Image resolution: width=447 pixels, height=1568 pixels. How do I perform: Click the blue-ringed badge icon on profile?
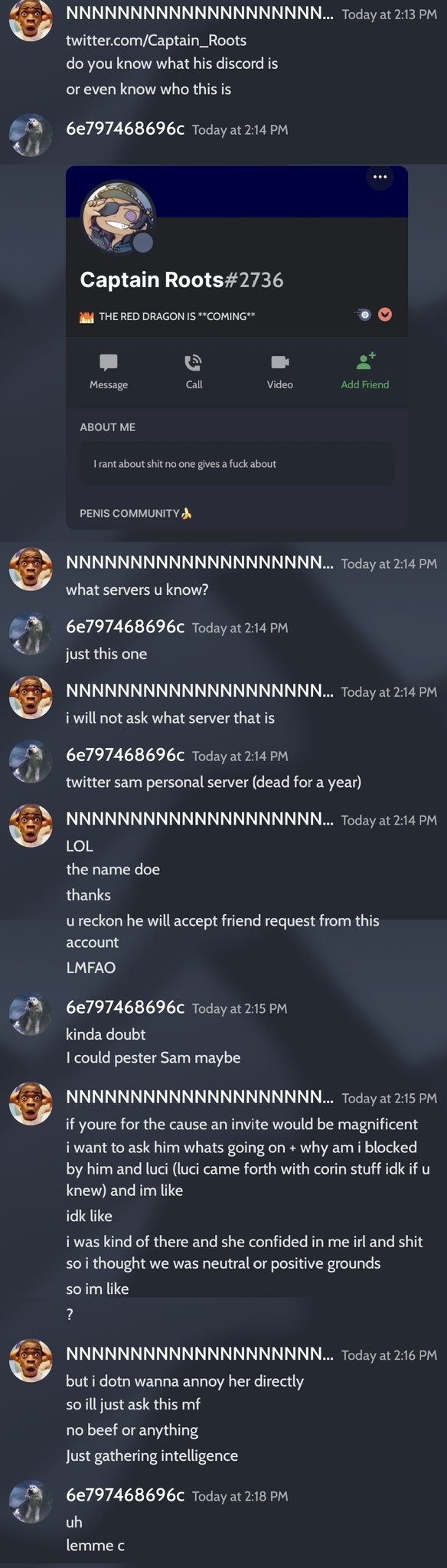(364, 315)
